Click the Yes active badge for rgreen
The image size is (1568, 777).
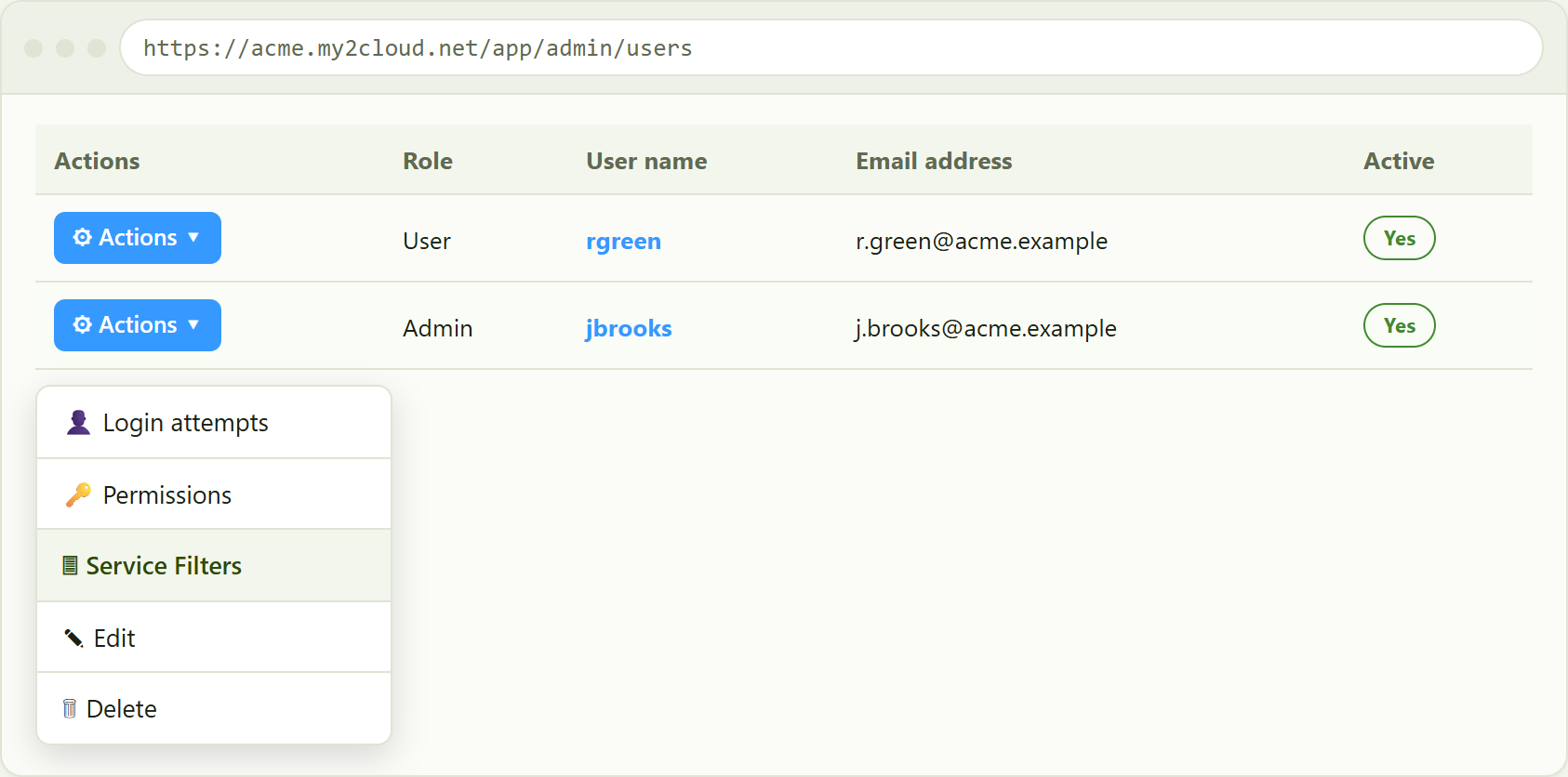click(x=1400, y=238)
